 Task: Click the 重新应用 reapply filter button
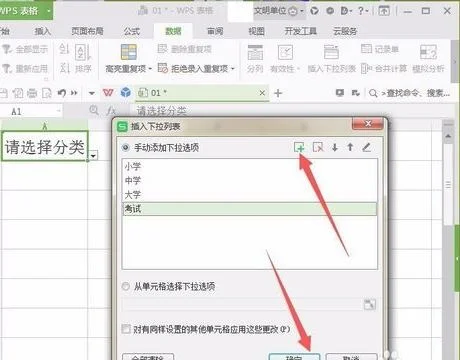tap(25, 69)
